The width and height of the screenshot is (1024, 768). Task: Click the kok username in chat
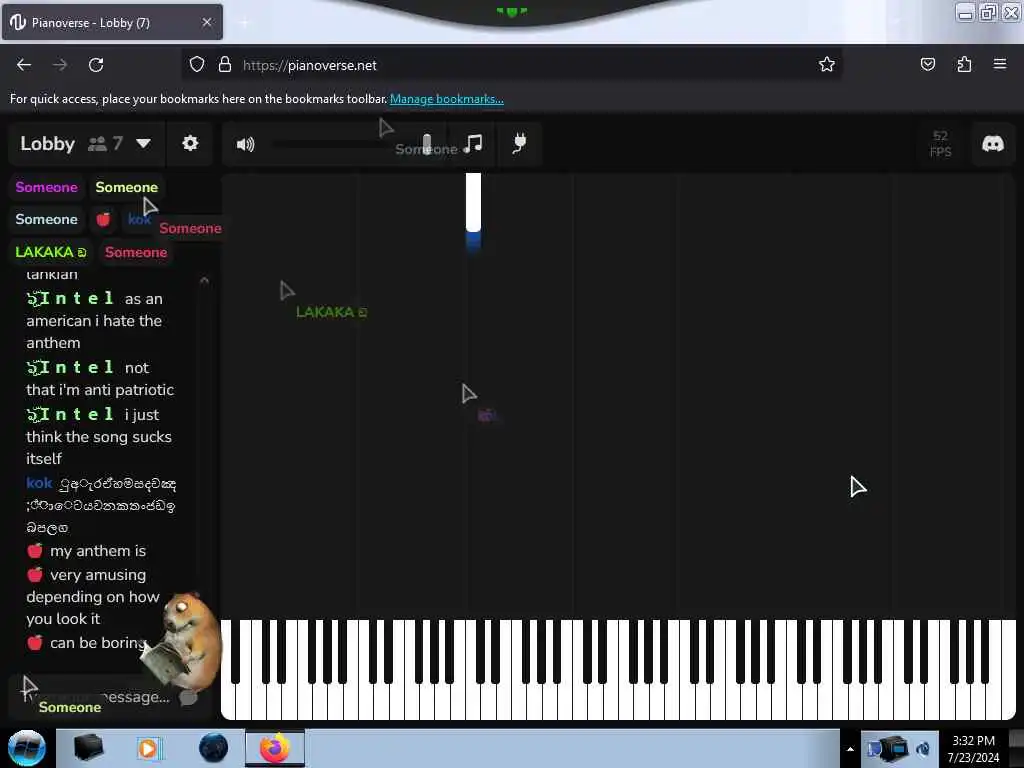[x=39, y=483]
